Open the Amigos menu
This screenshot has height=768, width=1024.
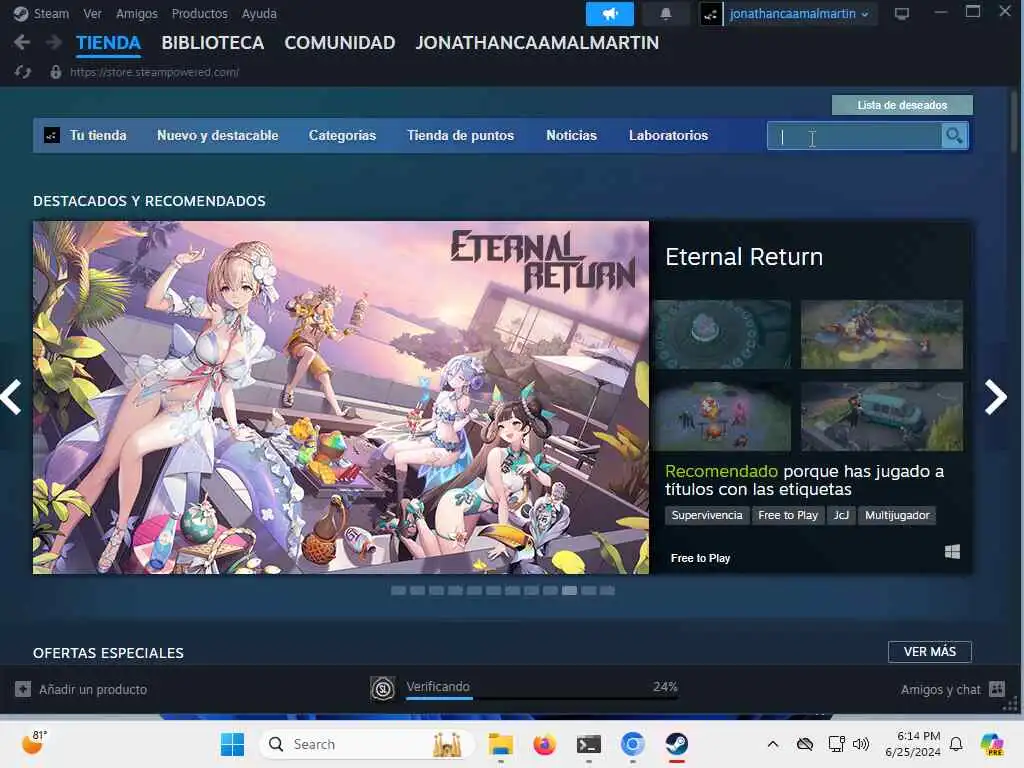(136, 14)
